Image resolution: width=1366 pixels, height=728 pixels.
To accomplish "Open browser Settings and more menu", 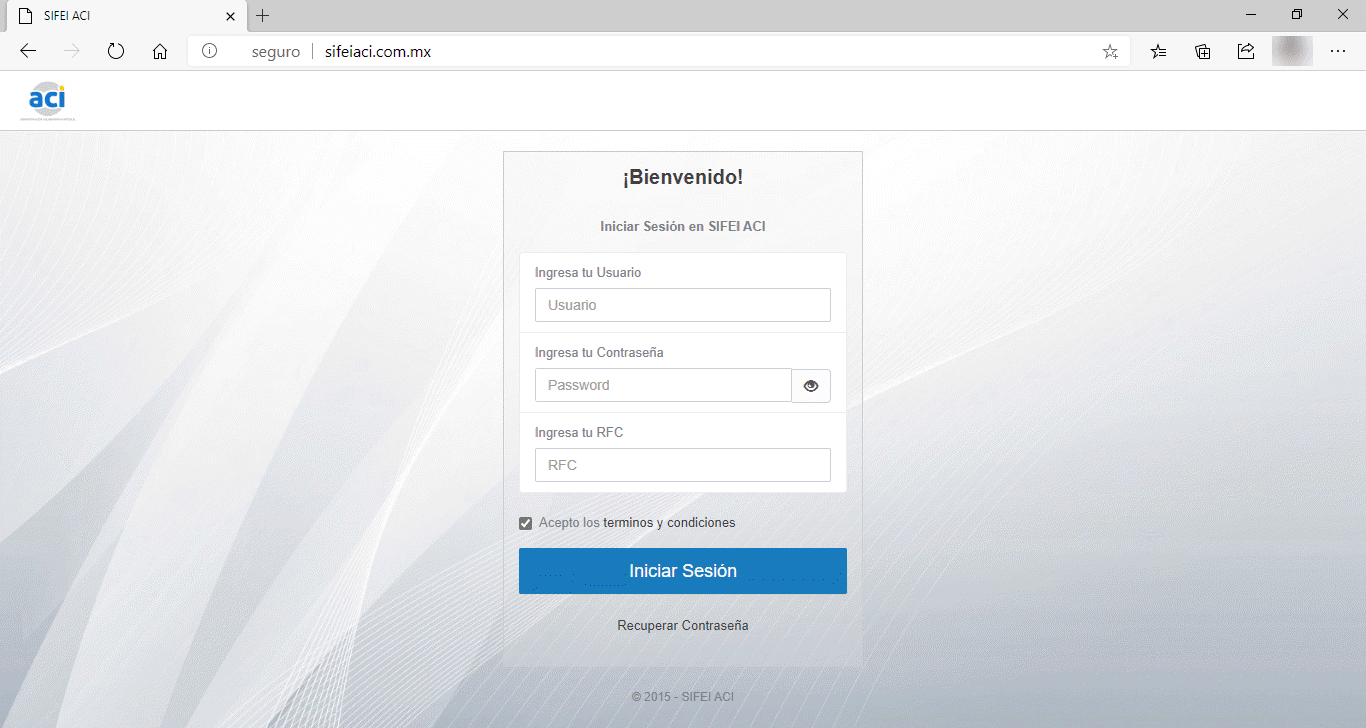I will (1338, 51).
